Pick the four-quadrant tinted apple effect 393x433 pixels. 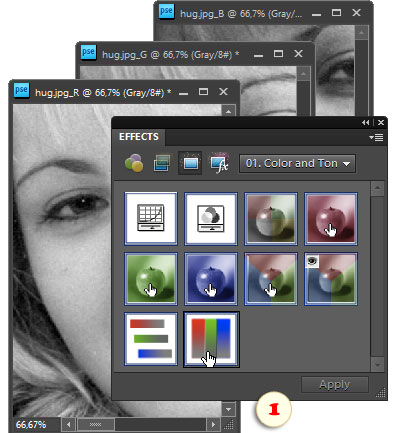click(x=271, y=219)
